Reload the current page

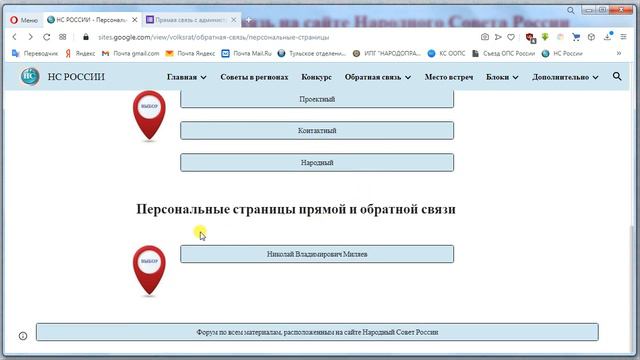click(x=47, y=37)
